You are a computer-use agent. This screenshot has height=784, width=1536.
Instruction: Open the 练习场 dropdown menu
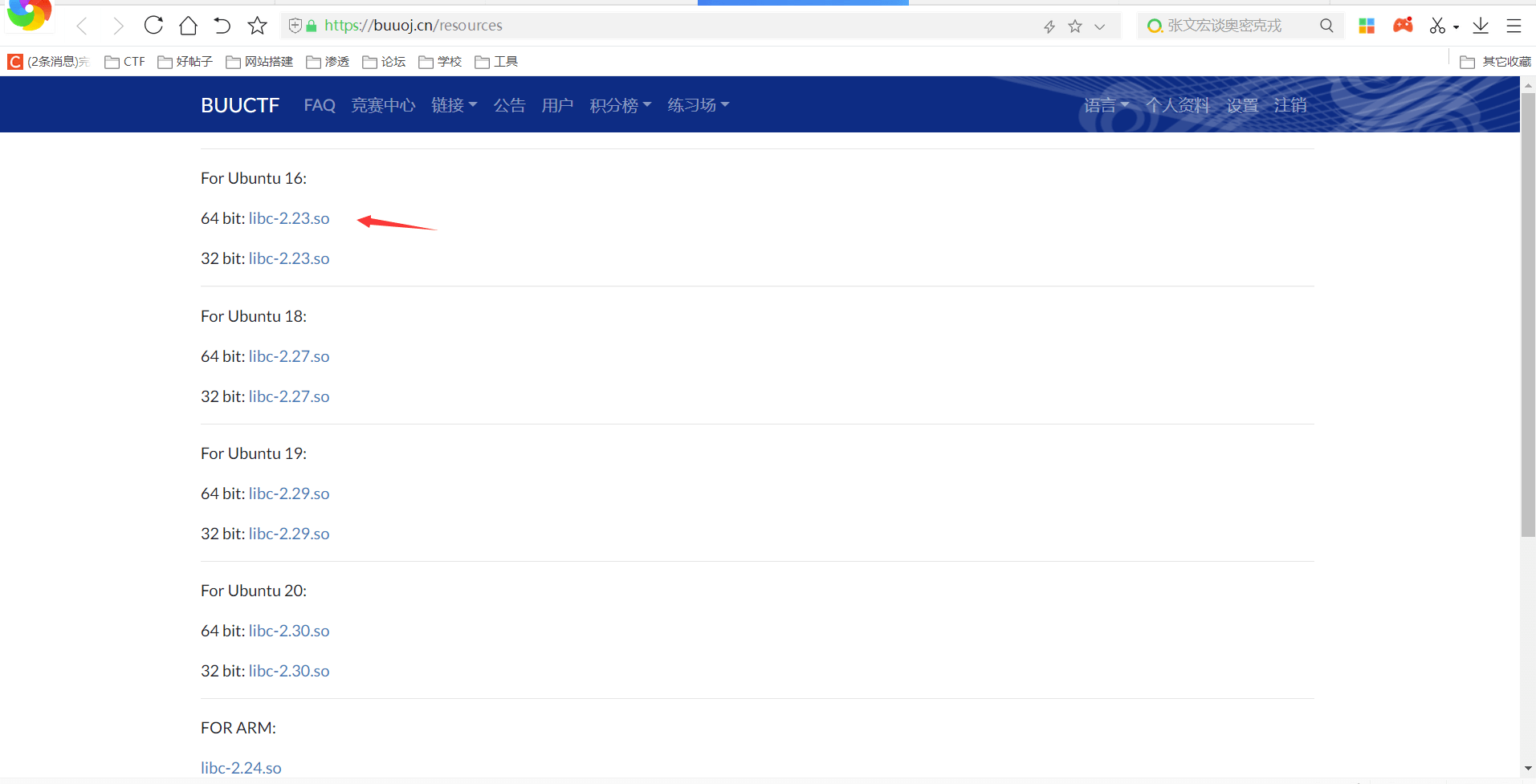pos(698,105)
